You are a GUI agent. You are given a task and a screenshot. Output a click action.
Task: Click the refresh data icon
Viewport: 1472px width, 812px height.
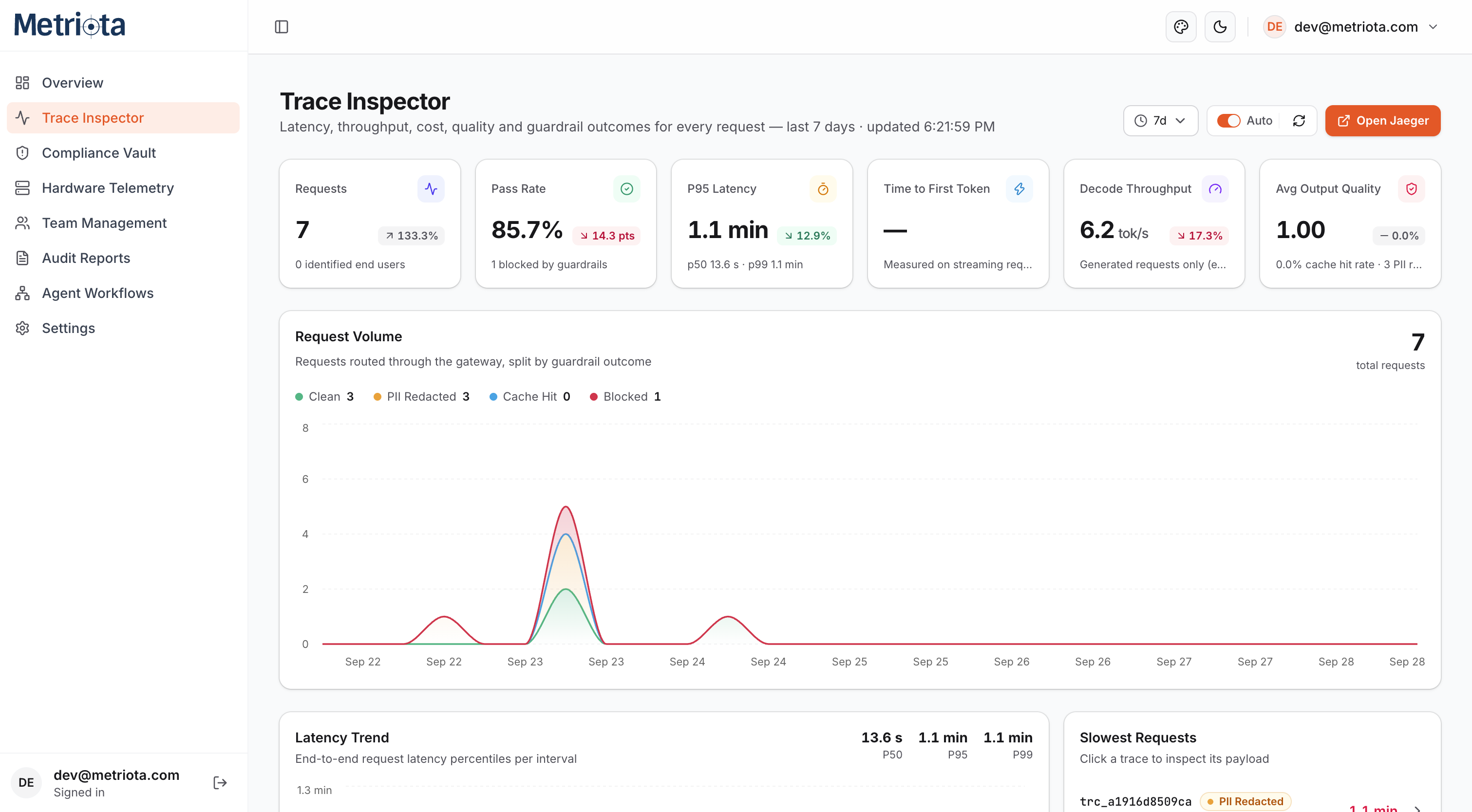1298,121
